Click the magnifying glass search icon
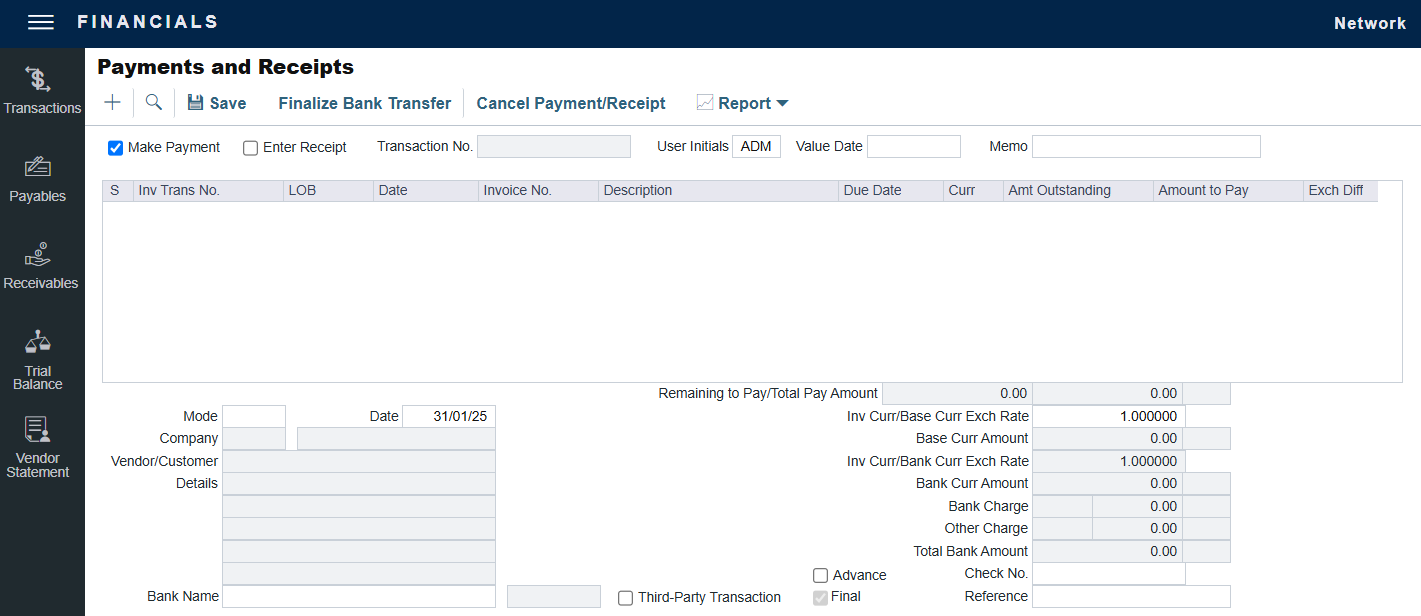 pyautogui.click(x=154, y=103)
